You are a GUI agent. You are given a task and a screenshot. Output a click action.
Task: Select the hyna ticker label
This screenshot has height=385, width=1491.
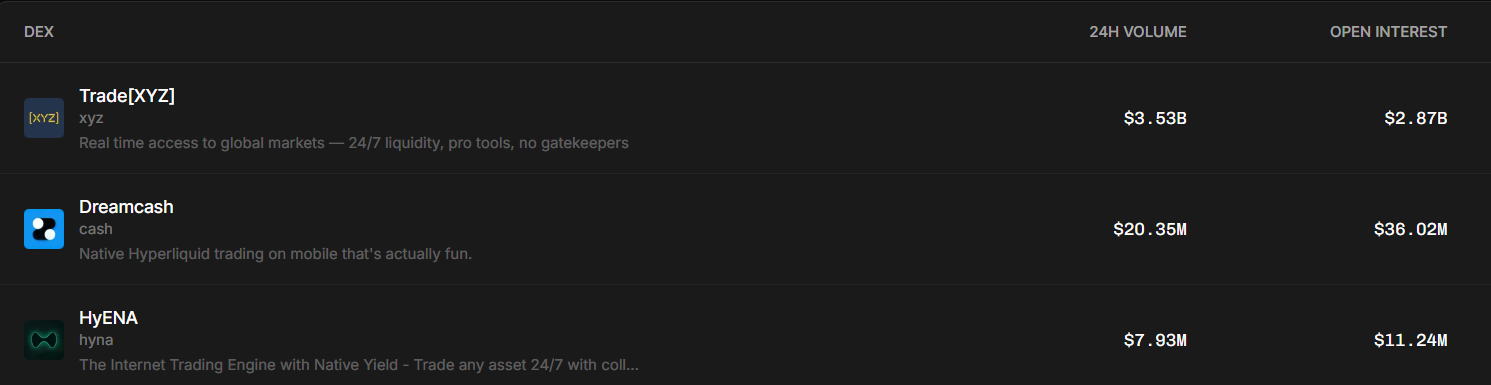coord(96,340)
